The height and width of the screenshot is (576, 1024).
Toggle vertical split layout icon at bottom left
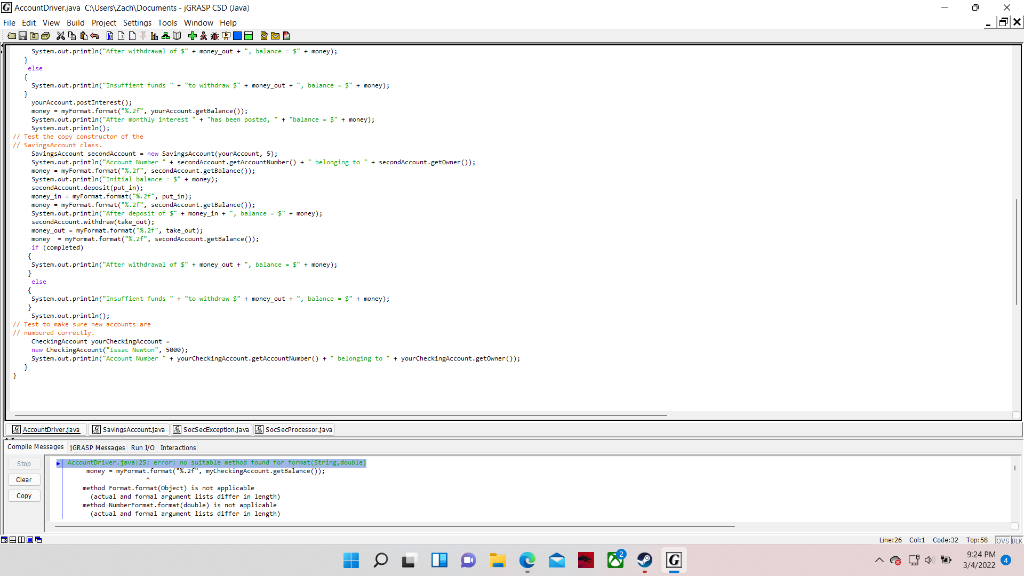(21, 538)
